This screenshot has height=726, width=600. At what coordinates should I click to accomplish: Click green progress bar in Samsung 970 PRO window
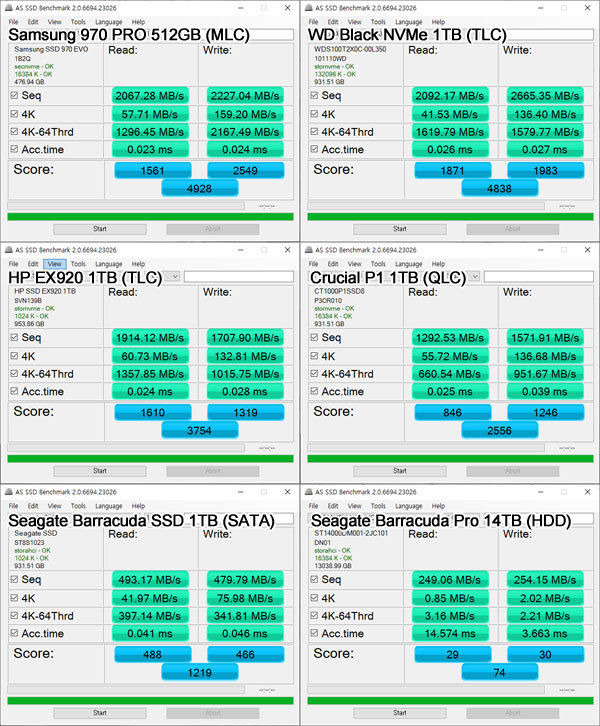point(150,217)
